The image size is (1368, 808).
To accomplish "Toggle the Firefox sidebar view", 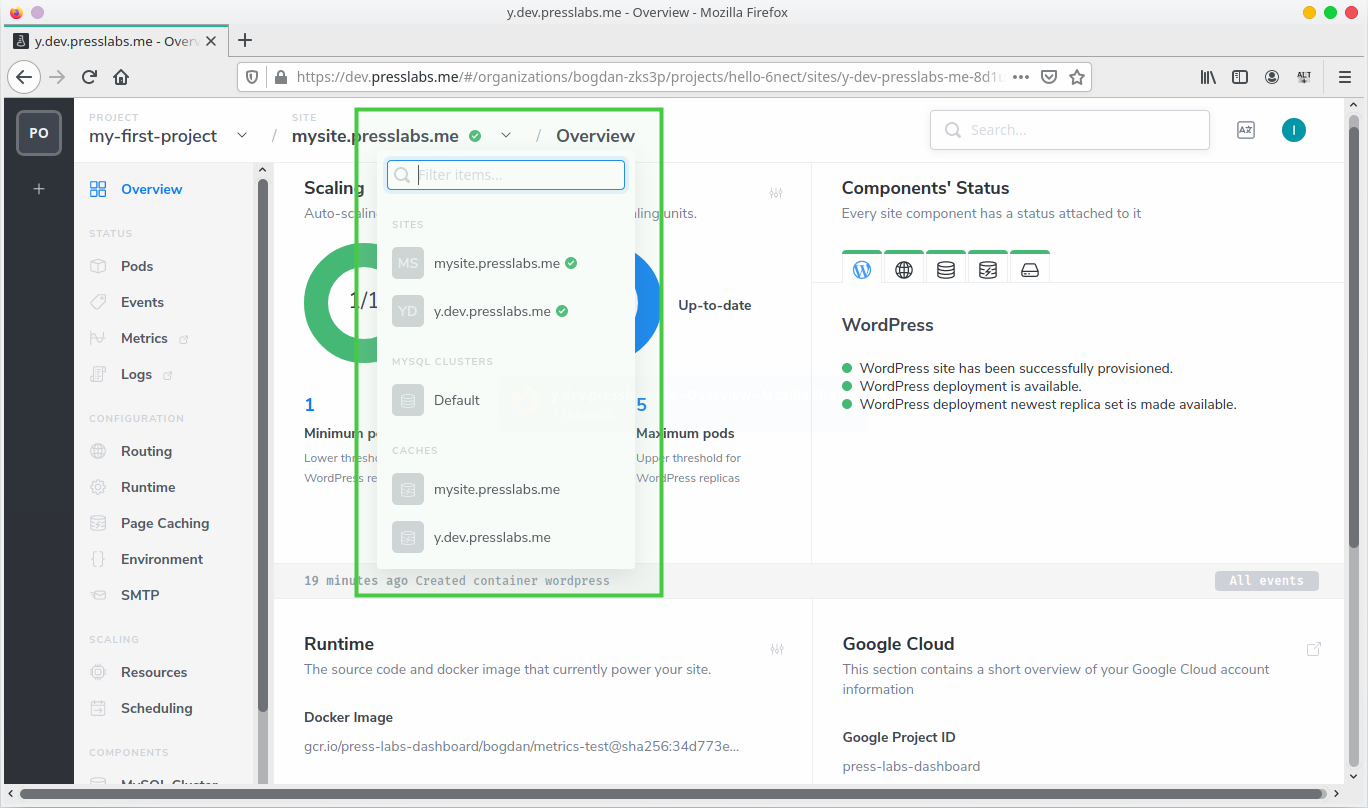I will tap(1240, 77).
